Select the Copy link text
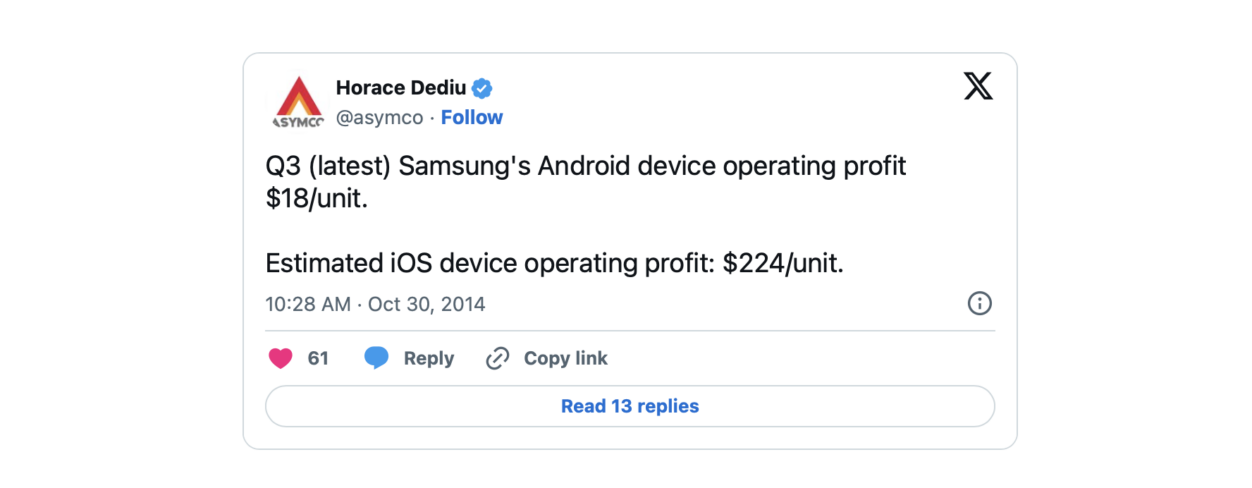Viewport: 1252px width, 488px height. point(566,358)
